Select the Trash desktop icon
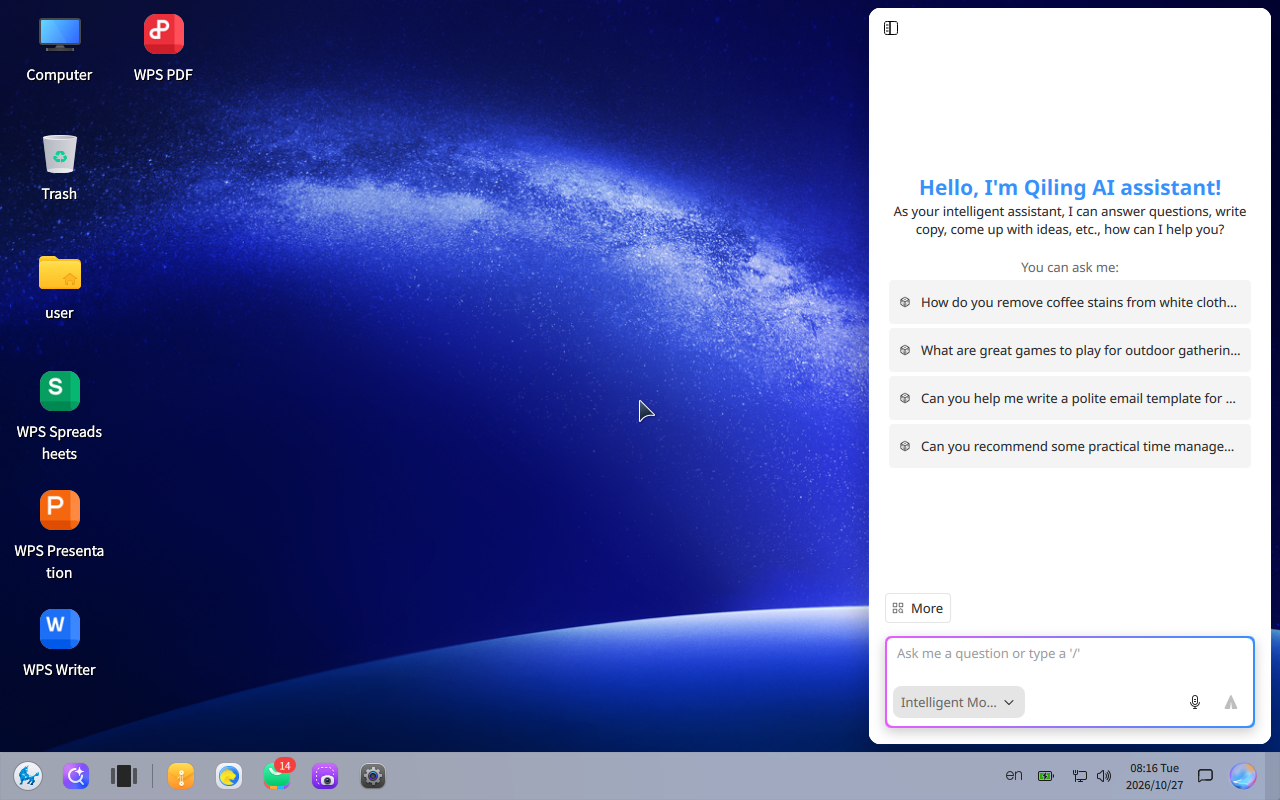The height and width of the screenshot is (800, 1280). click(x=59, y=167)
